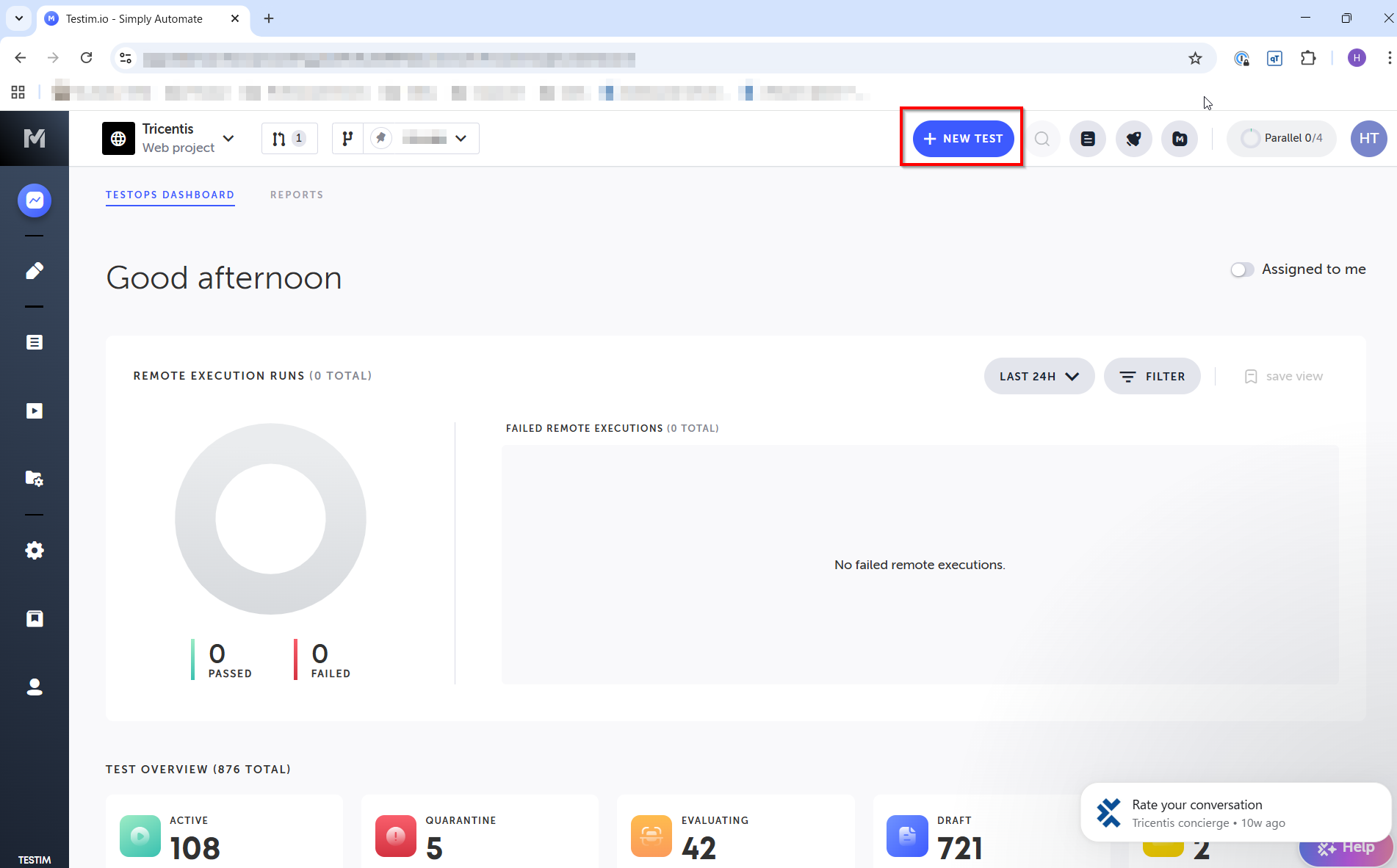
Task: Enable the Assigned to me toggle
Action: pyautogui.click(x=1242, y=270)
